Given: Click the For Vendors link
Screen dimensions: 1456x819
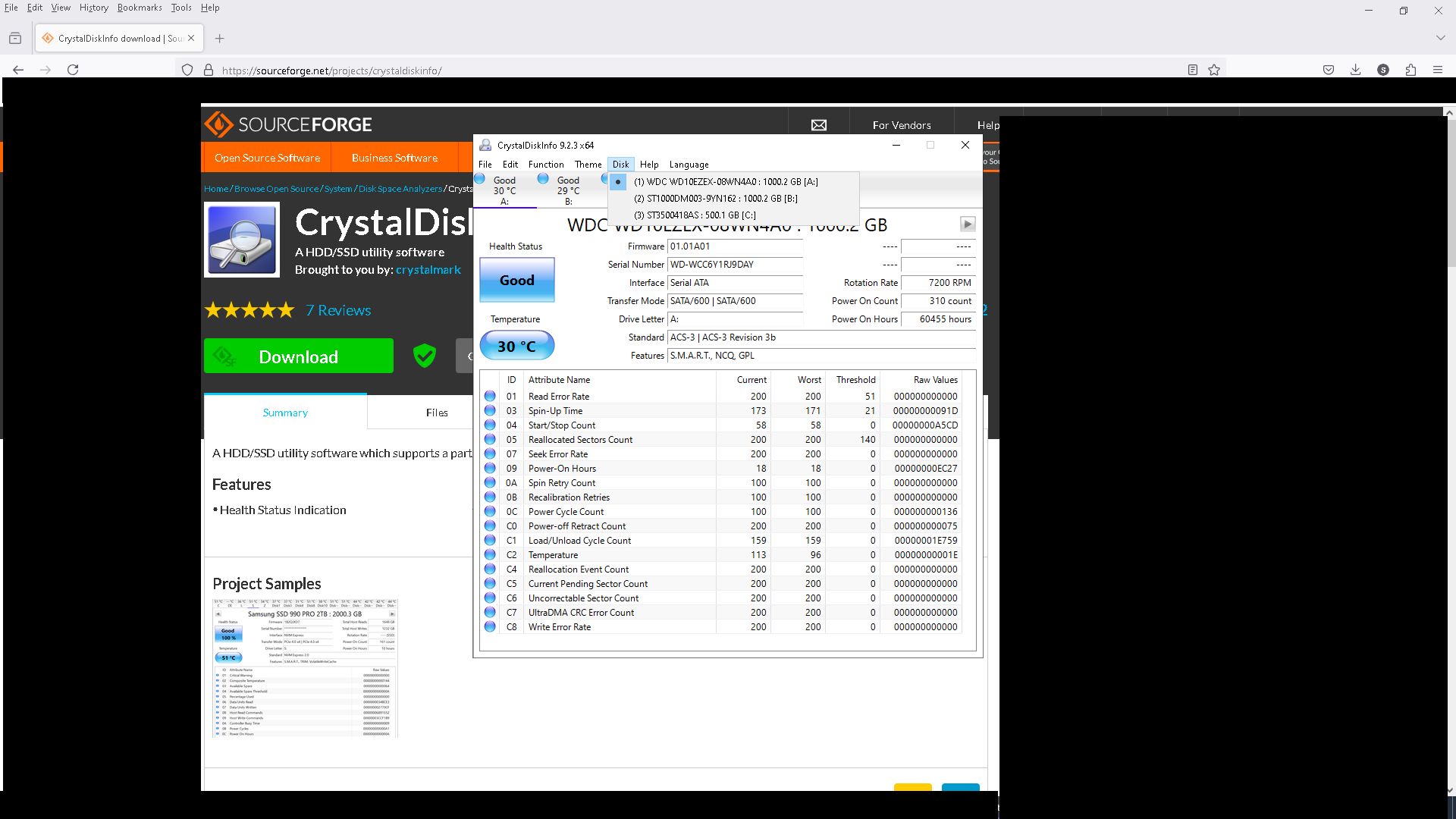Looking at the screenshot, I should (x=902, y=125).
